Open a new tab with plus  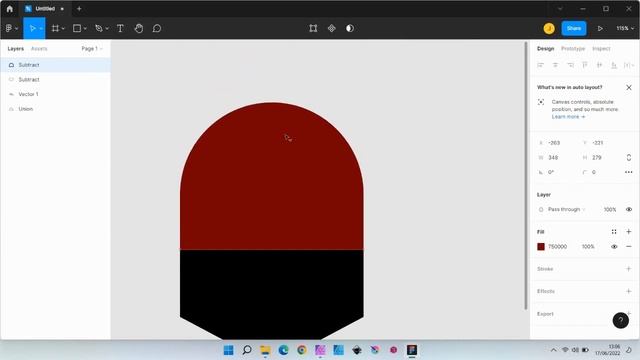tap(79, 9)
